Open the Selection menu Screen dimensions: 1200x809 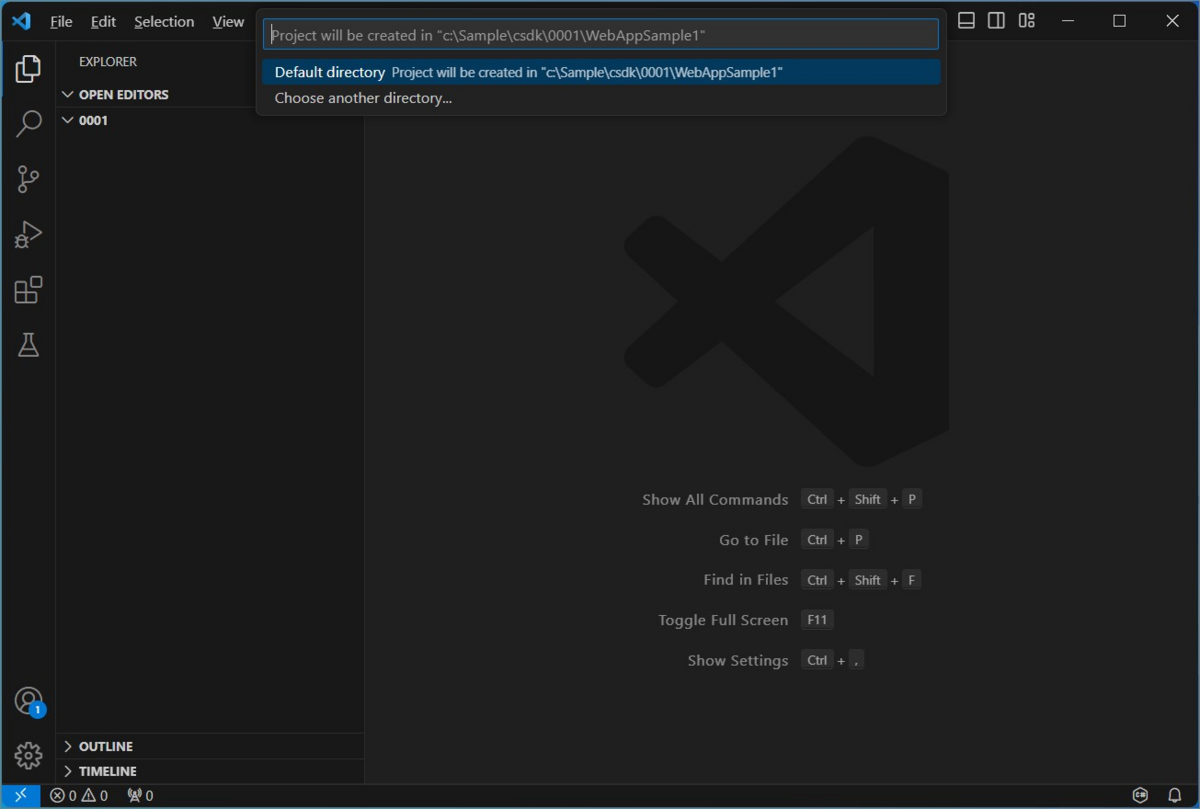pyautogui.click(x=164, y=21)
